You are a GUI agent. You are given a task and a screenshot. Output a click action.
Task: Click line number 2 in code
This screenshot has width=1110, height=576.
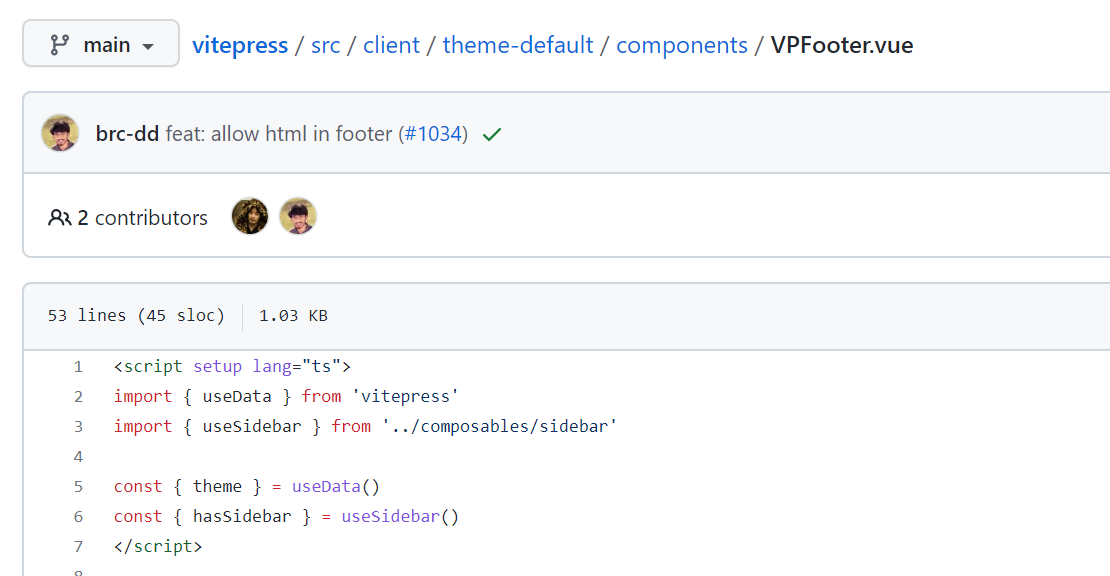78,396
